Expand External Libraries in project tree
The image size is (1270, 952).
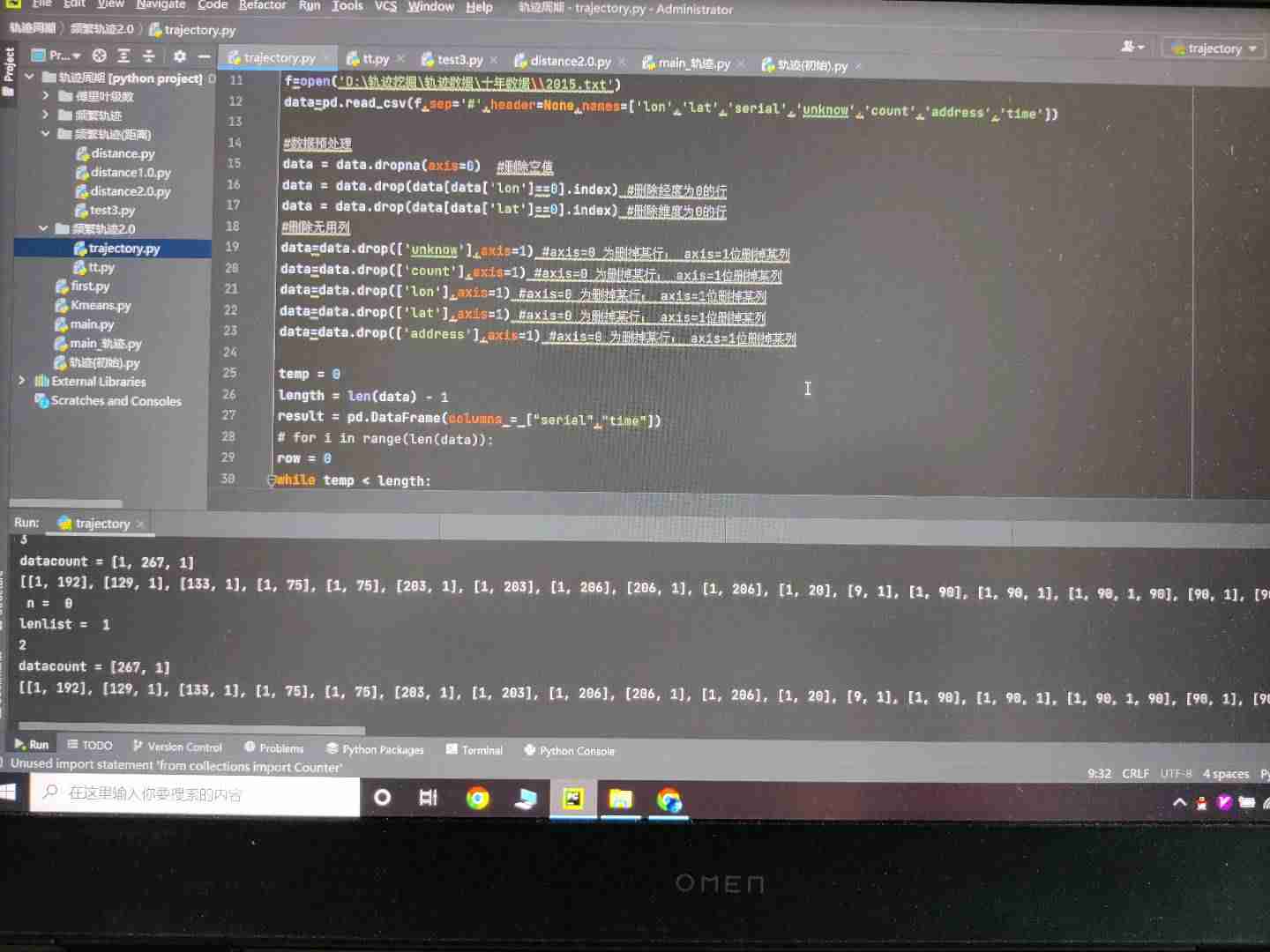(21, 381)
